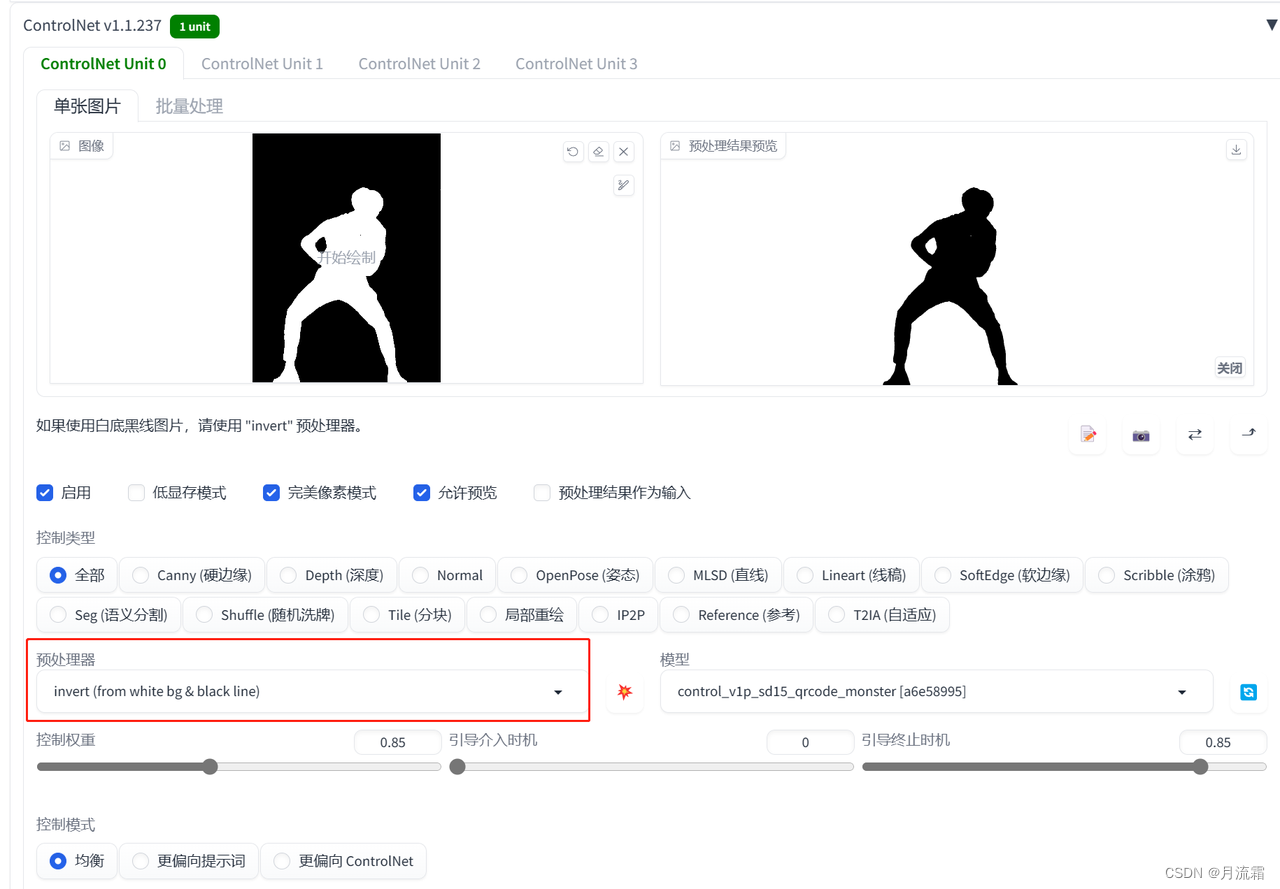Screen dimensions: 1280x889
Task: Select the OpenPose (姿态) control type
Action: click(x=575, y=575)
